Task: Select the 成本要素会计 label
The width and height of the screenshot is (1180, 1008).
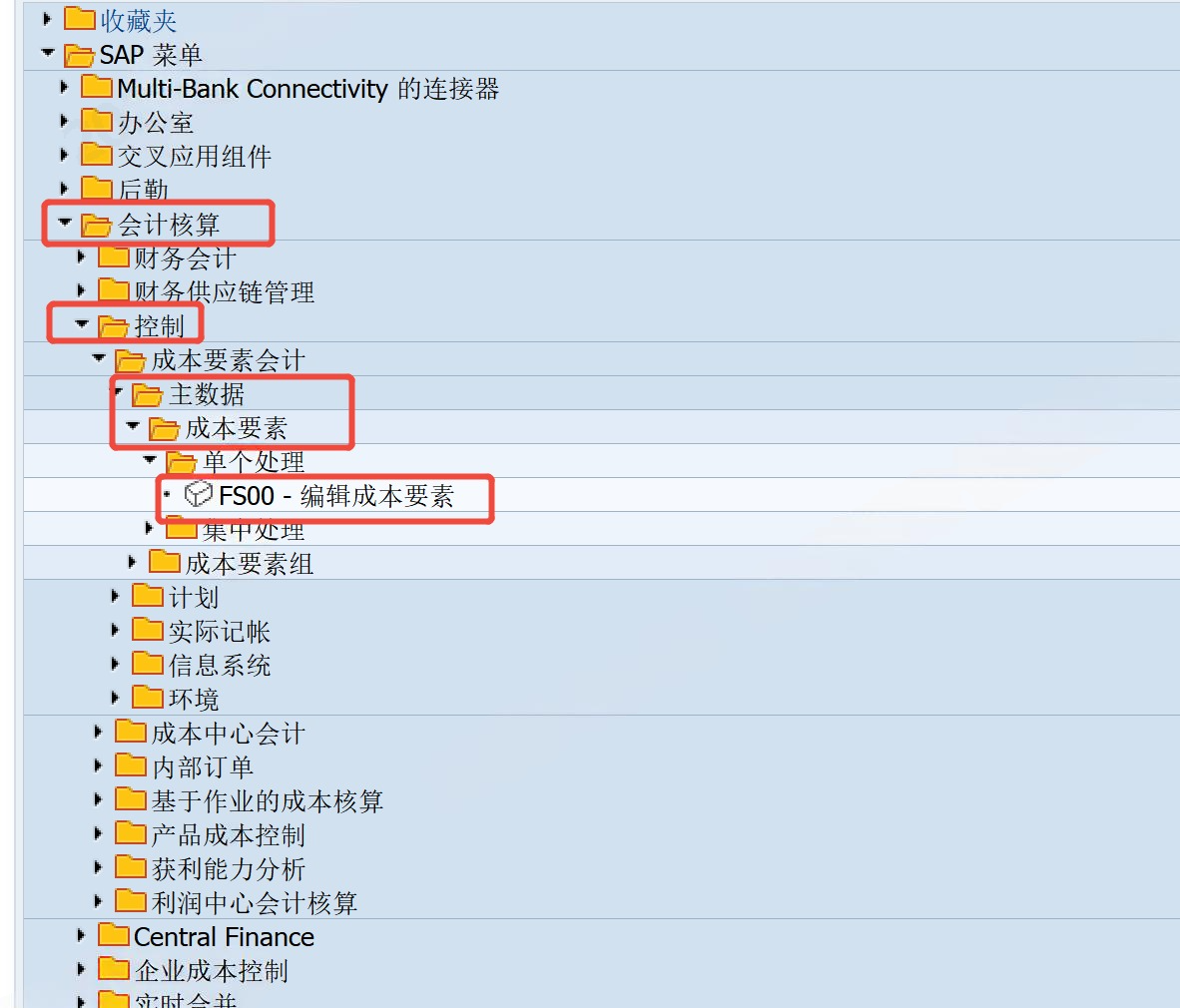Action: (228, 360)
